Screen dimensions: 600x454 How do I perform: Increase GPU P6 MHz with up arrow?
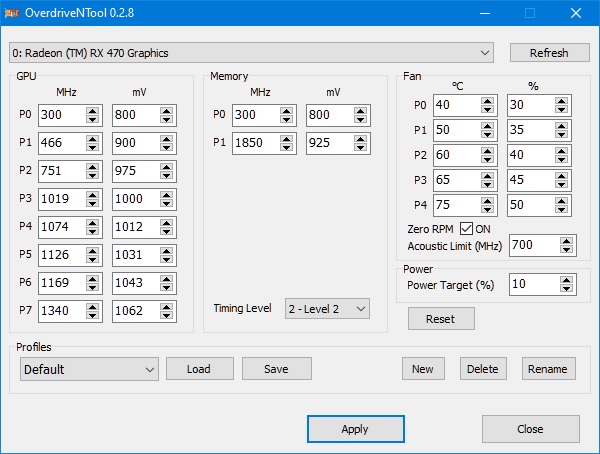coord(92,279)
